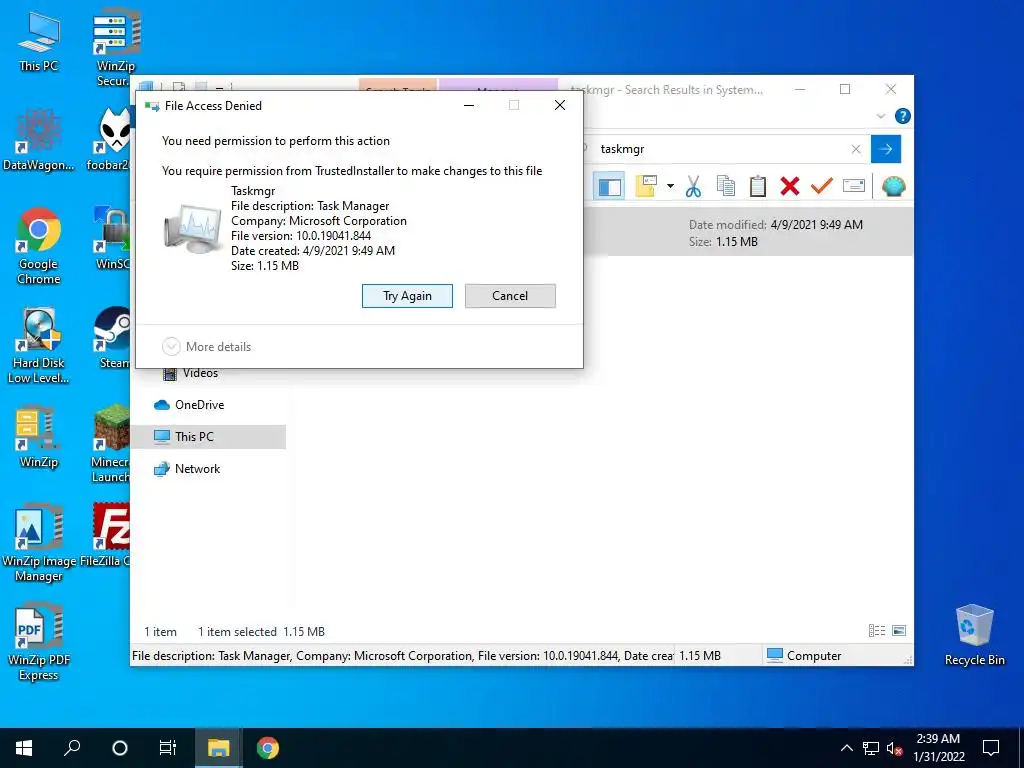The image size is (1024, 768).
Task: Open the Recycle Bin
Action: pyautogui.click(x=974, y=635)
